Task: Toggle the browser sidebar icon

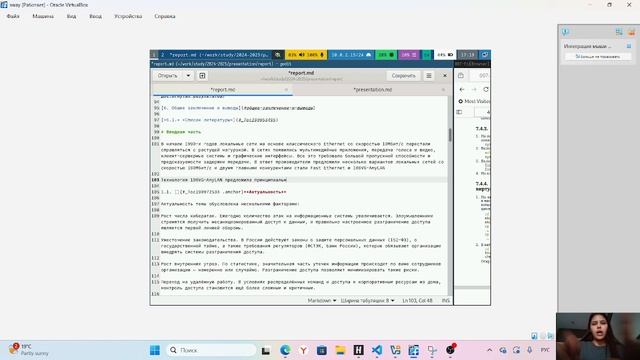Action: click(x=459, y=112)
